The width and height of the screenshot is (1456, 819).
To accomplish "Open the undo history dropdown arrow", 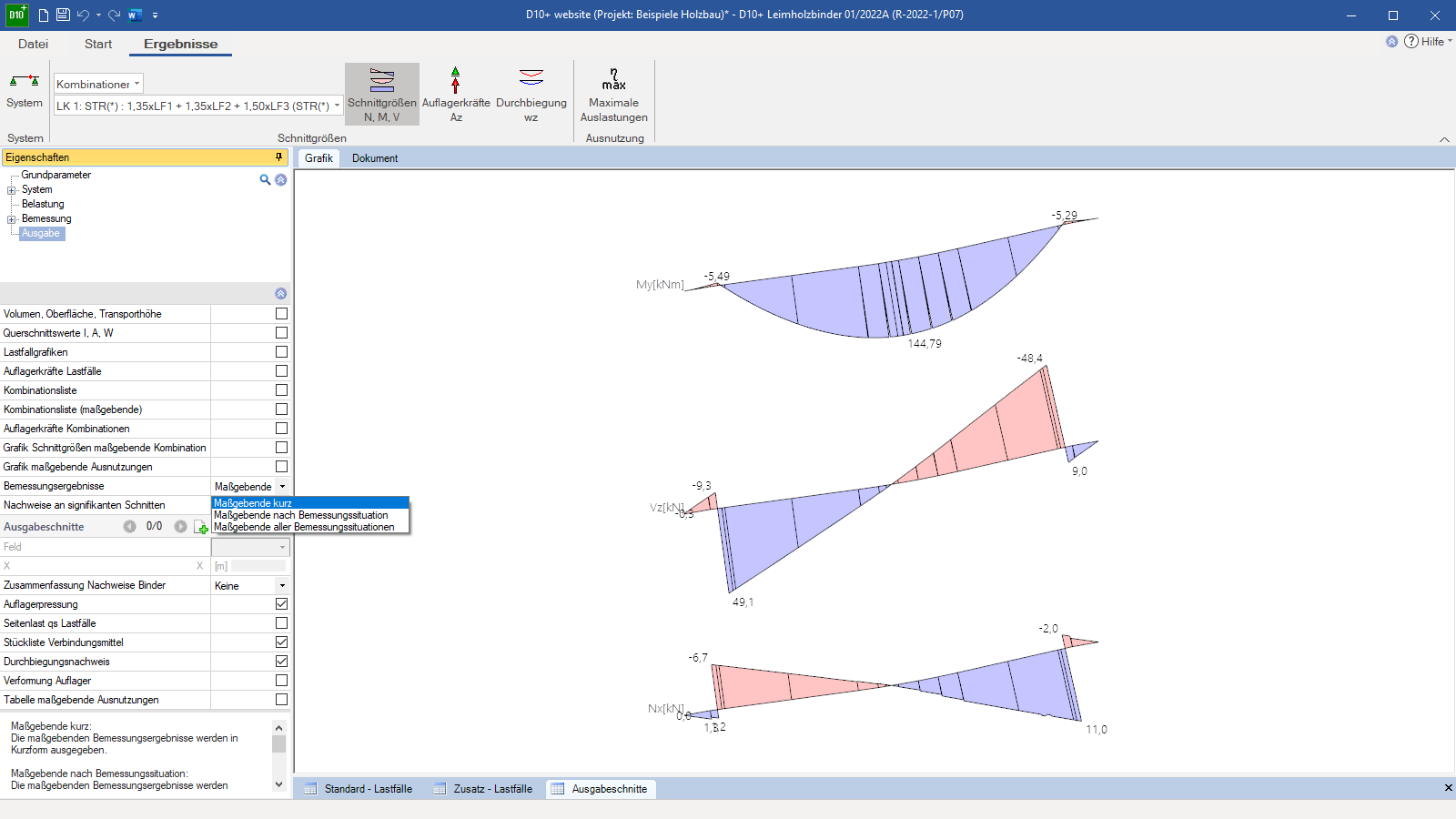I will click(x=98, y=15).
